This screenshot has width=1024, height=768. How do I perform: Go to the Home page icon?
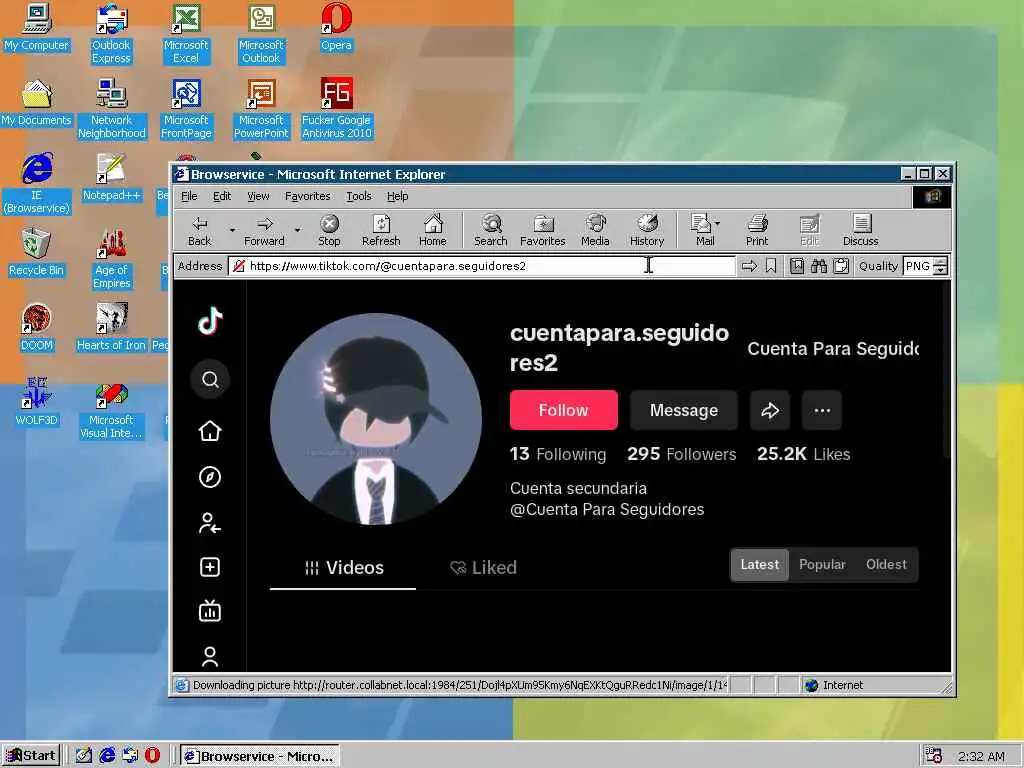click(x=432, y=231)
